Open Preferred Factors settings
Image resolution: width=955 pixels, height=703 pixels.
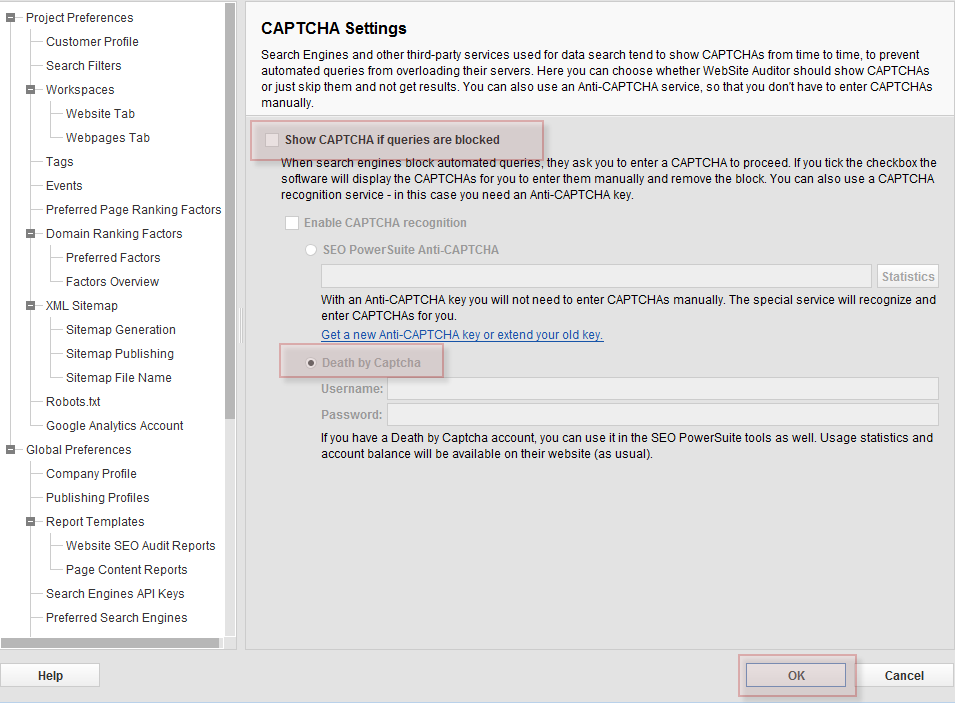click(x=113, y=258)
